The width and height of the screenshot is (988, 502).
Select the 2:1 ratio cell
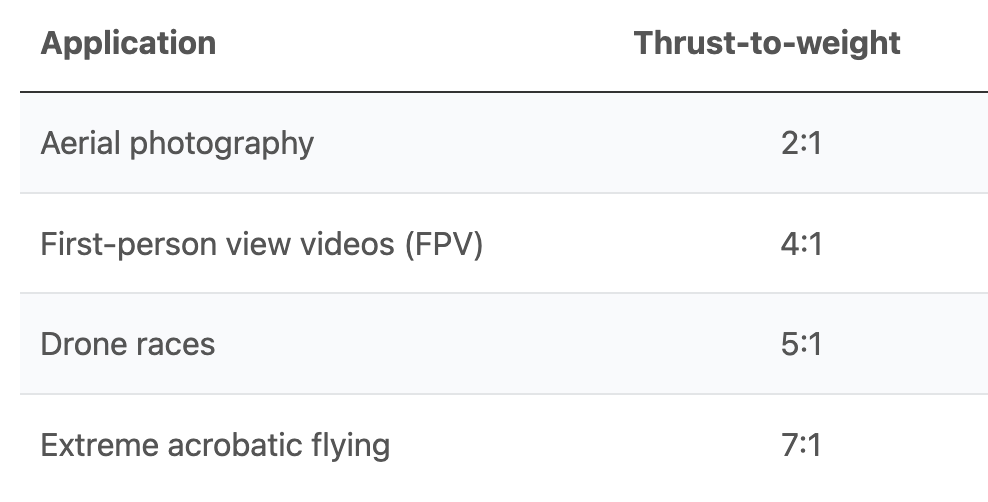pyautogui.click(x=801, y=144)
